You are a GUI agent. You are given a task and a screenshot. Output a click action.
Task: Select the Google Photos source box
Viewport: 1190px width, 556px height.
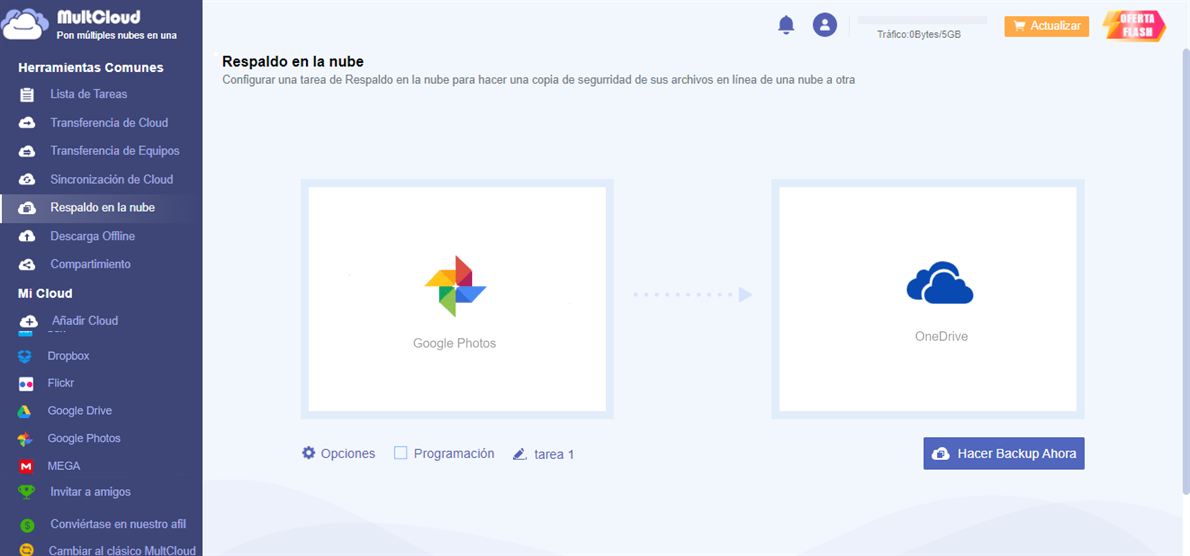[x=457, y=299]
